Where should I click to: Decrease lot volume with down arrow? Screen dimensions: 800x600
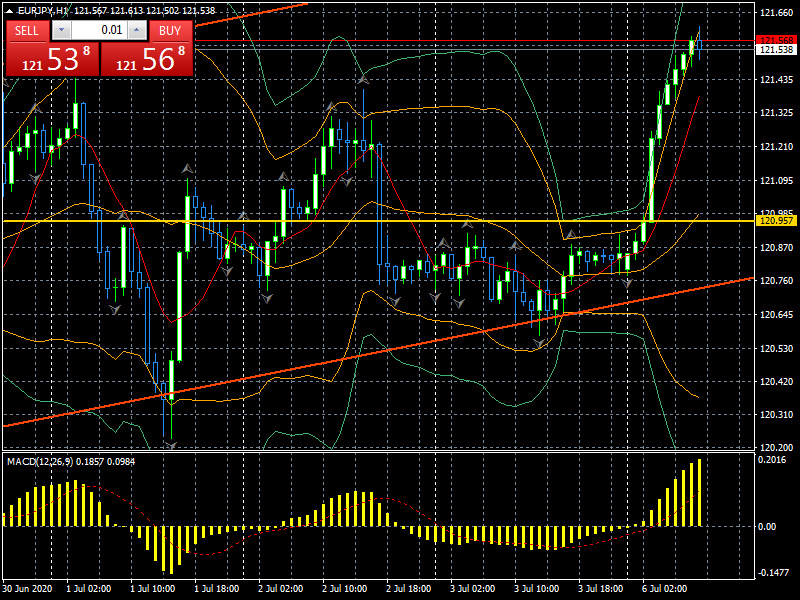coord(62,30)
